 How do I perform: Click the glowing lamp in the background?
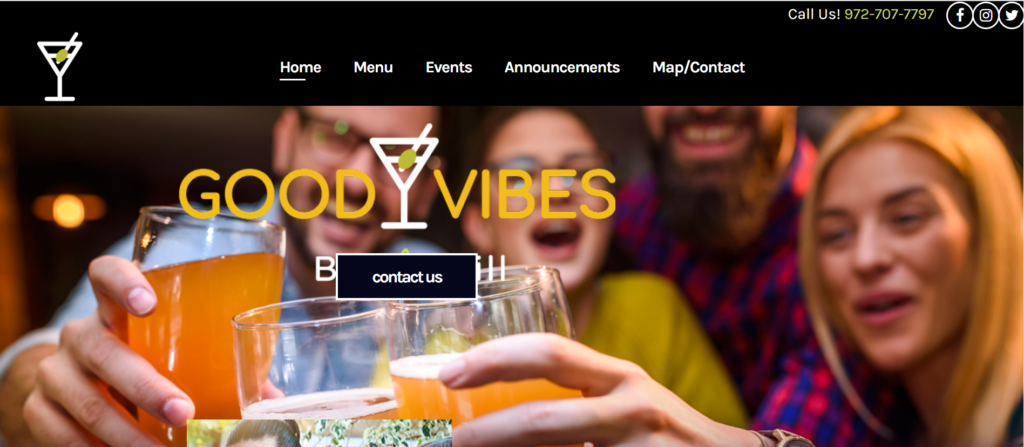(x=69, y=210)
